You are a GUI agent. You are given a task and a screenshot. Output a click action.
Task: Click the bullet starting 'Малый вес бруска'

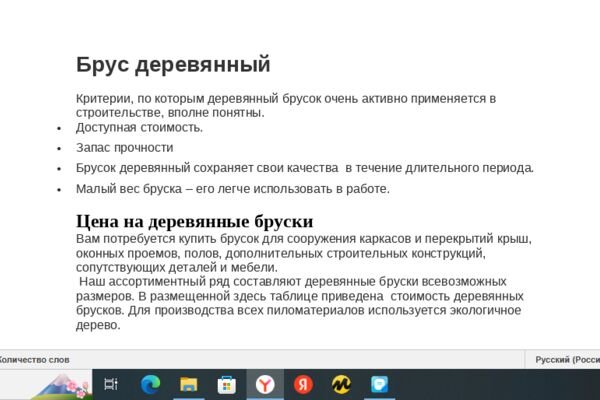click(233, 189)
